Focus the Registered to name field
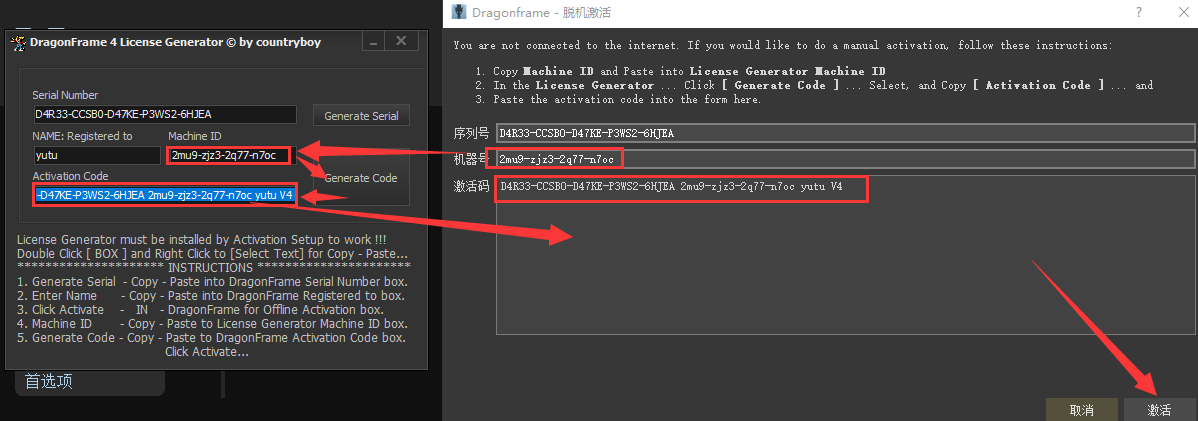1198x421 pixels. tap(96, 155)
